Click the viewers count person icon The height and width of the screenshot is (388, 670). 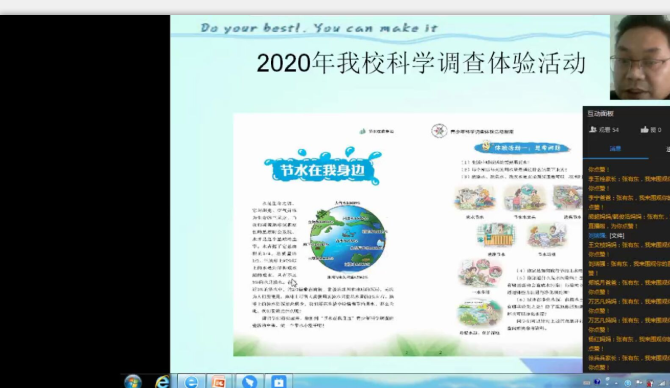[593, 129]
